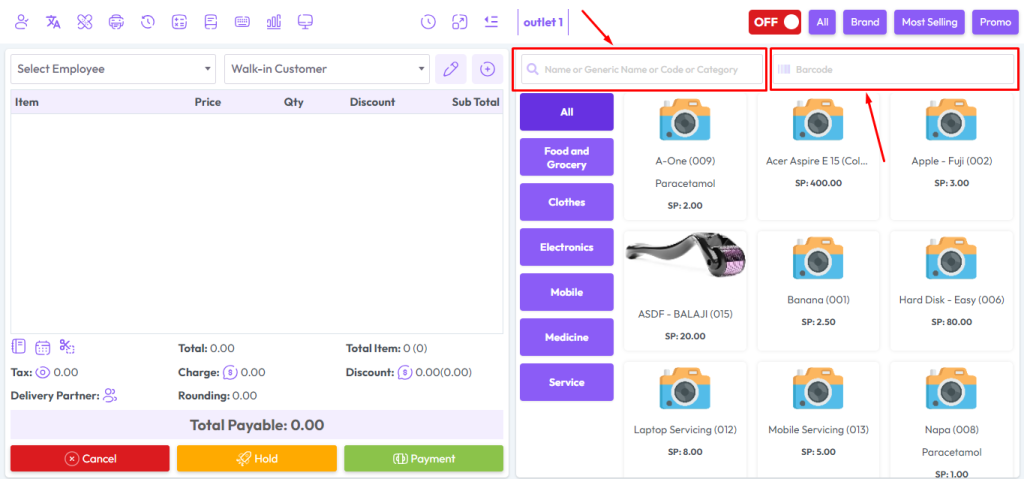Viewport: 1024px width, 479px height.
Task: Open the keyboard shortcuts icon
Action: point(242,22)
